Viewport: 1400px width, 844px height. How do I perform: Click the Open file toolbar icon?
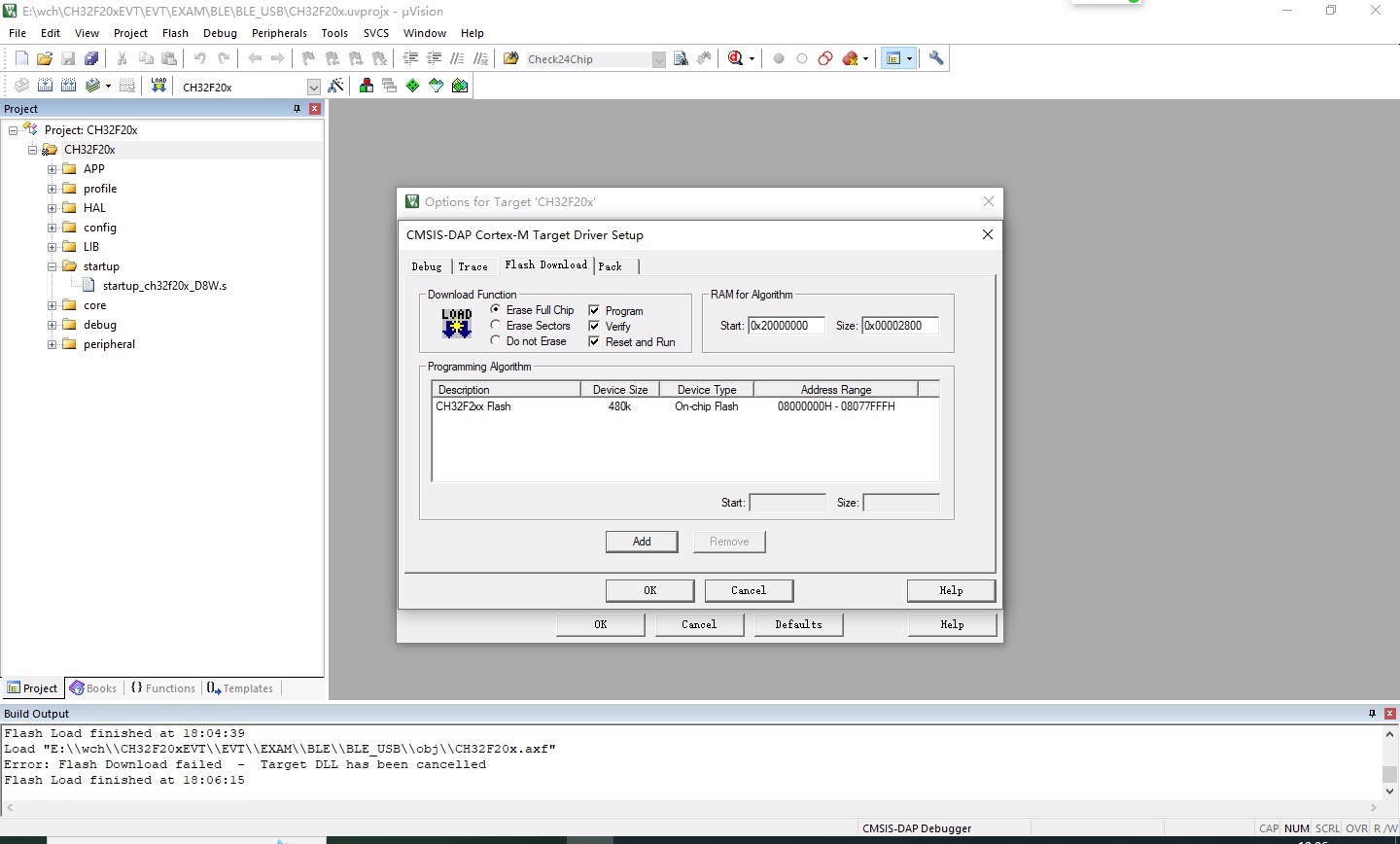click(x=45, y=58)
